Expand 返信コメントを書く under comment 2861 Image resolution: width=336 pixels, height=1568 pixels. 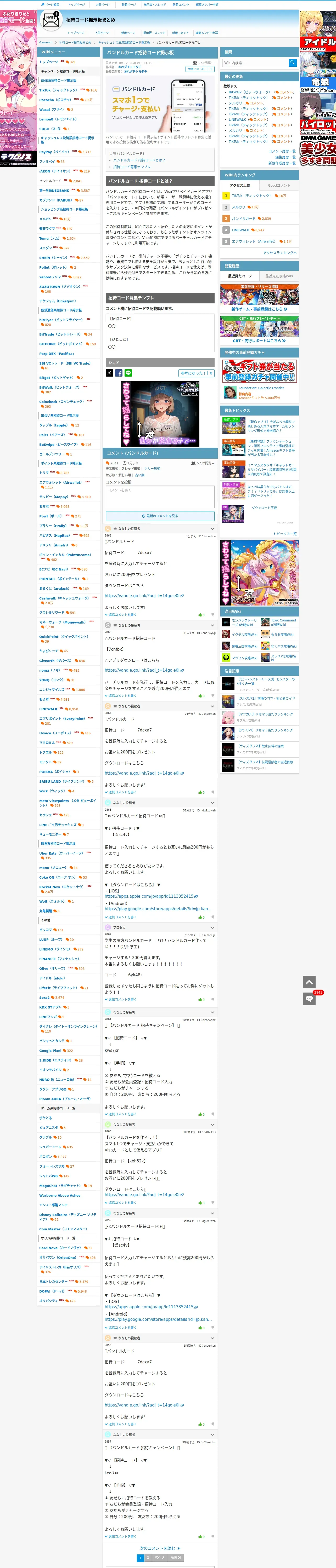[121, 1115]
